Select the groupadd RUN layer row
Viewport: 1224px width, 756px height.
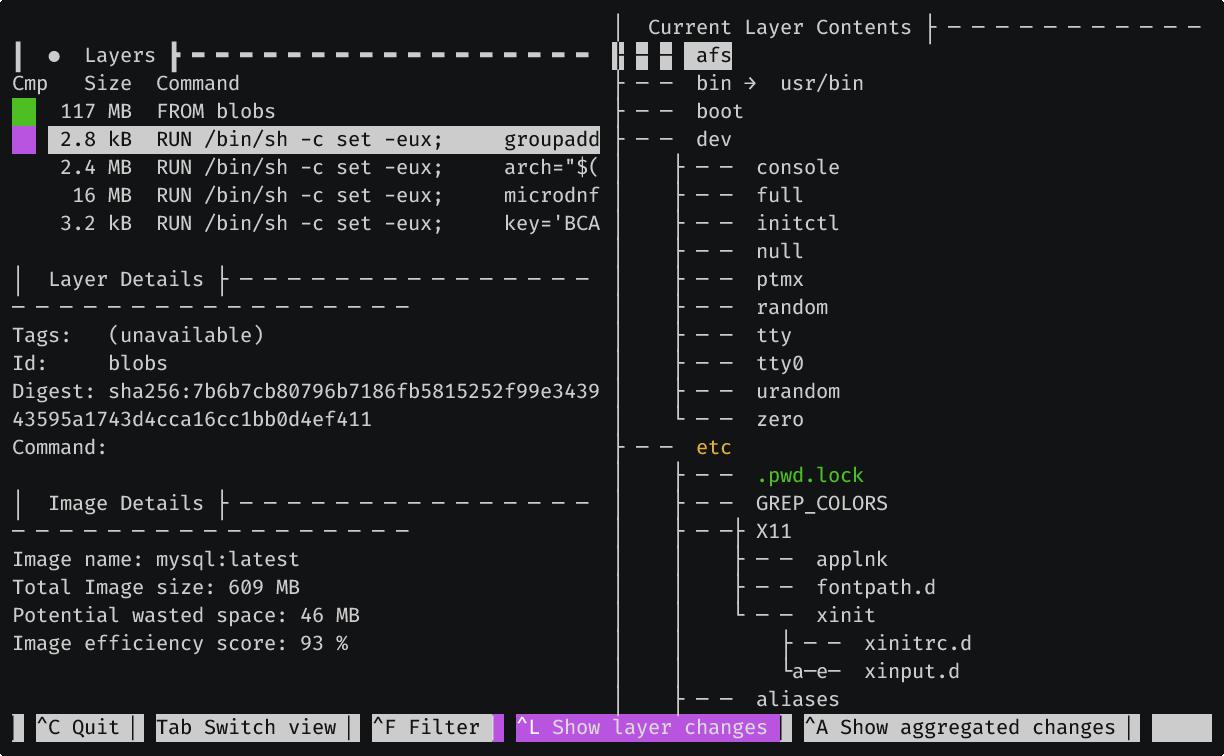tap(300, 139)
